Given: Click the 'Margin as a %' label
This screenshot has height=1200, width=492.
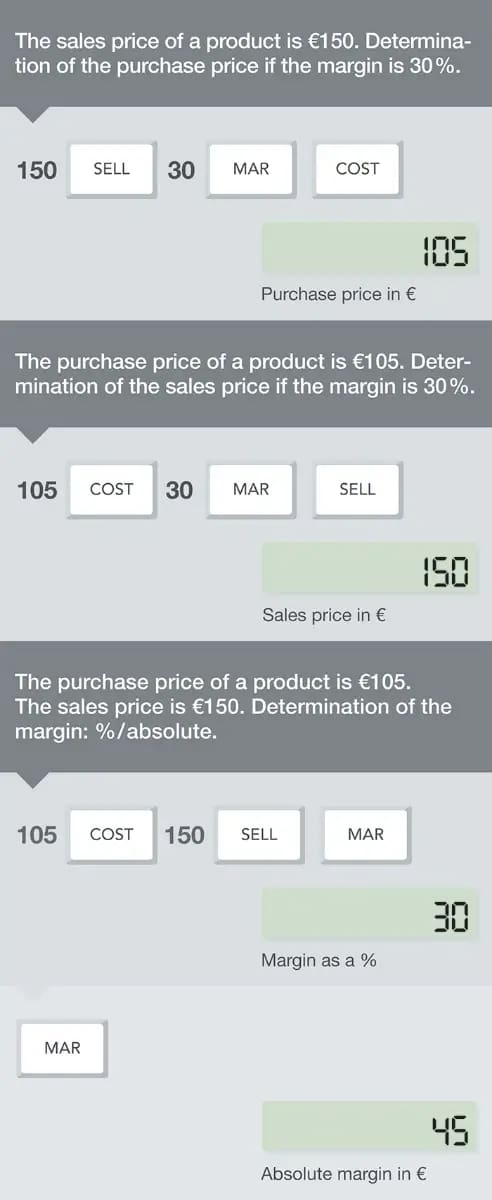Looking at the screenshot, I should pyautogui.click(x=319, y=960).
